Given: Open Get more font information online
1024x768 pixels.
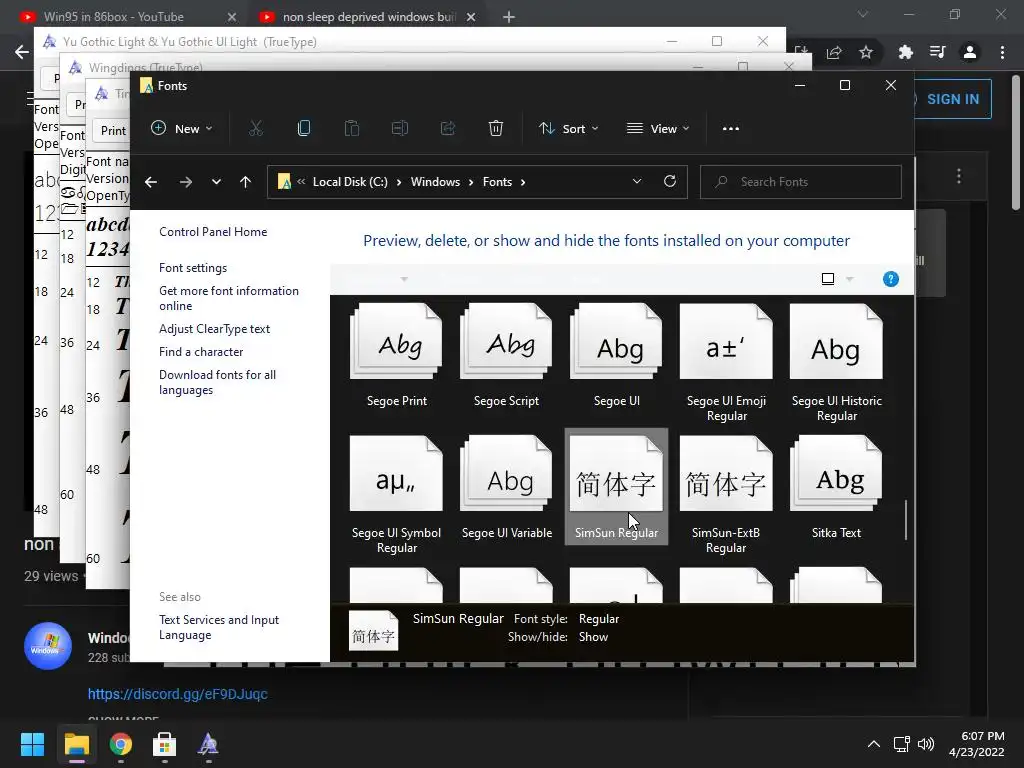Looking at the screenshot, I should (229, 298).
